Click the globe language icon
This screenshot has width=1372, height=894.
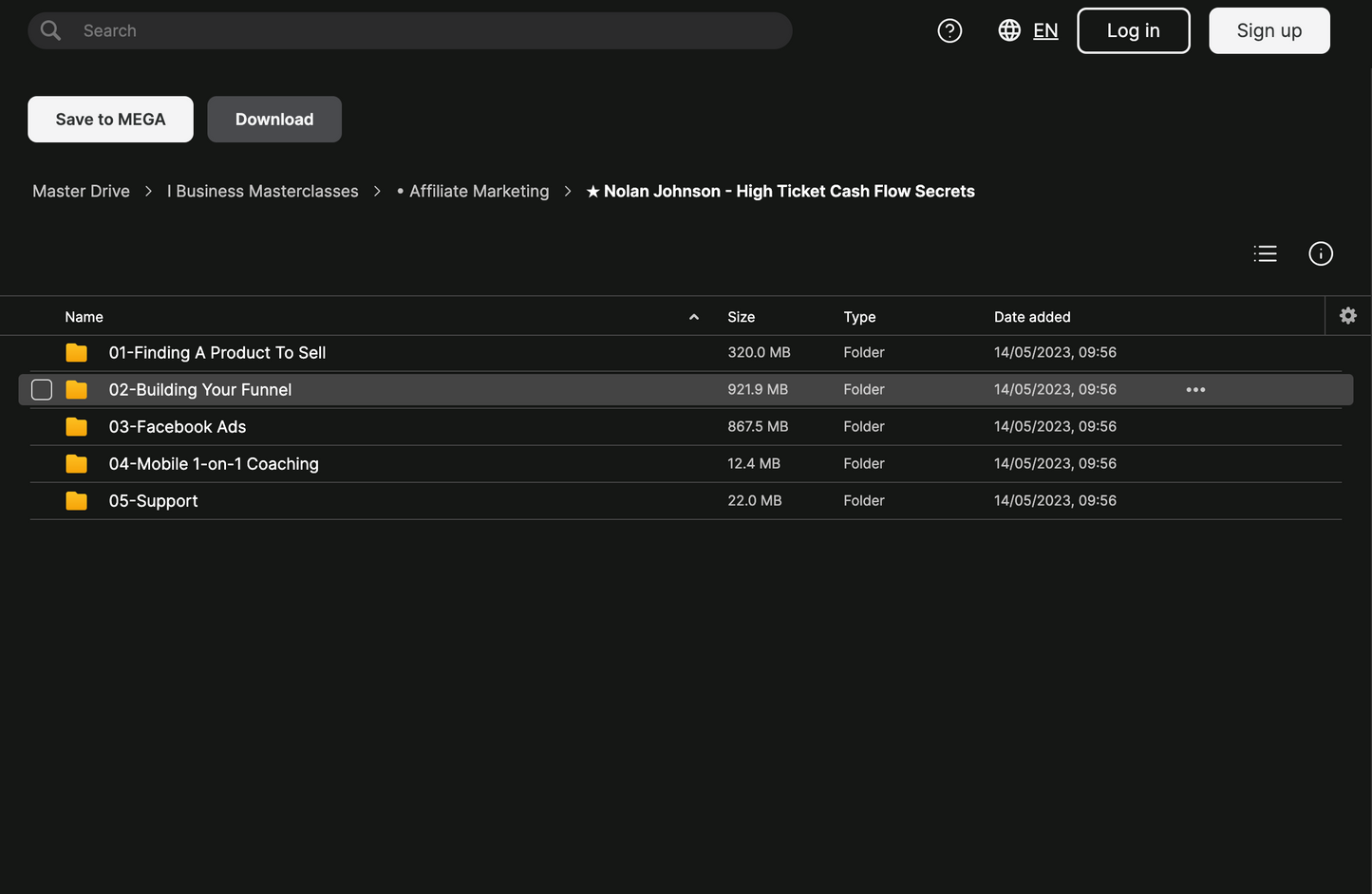[x=1009, y=30]
